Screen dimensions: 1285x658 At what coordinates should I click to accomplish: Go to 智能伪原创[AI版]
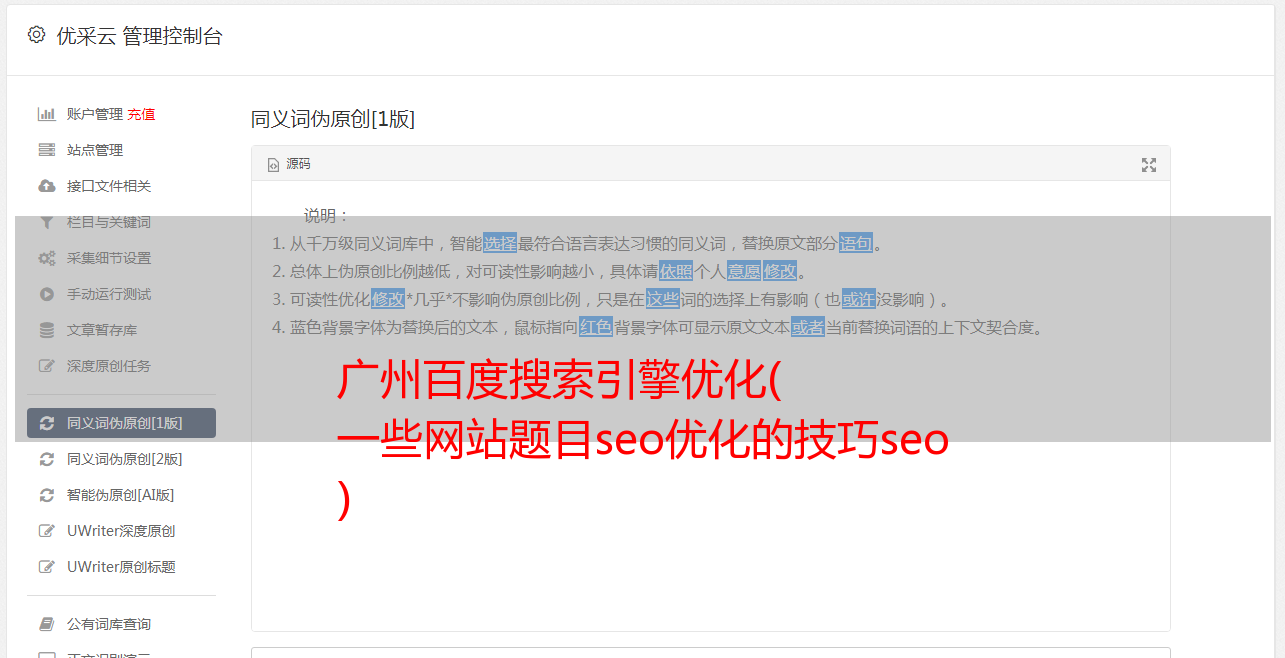point(121,495)
